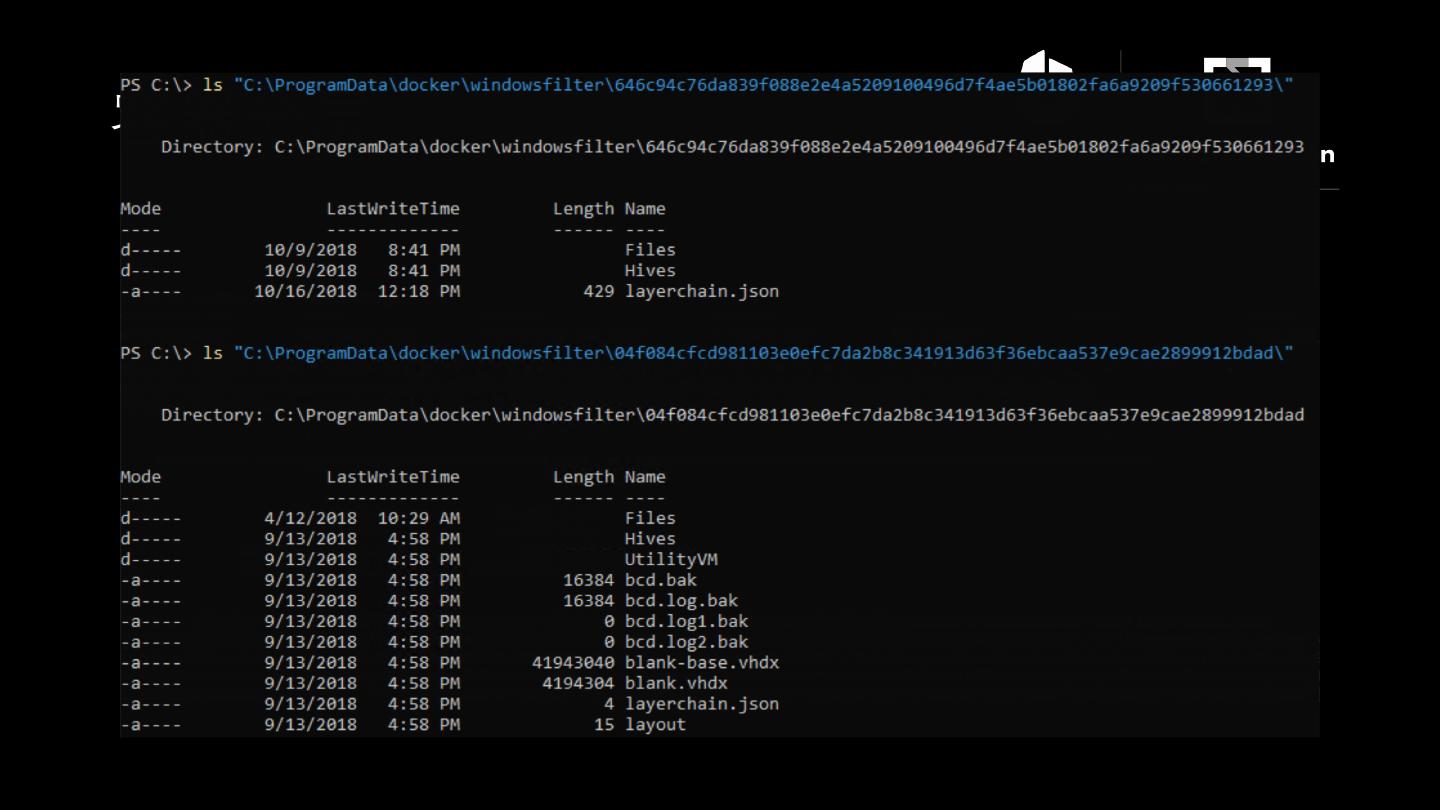
Task: Pick the bcd.log1.bak file entry
Action: [x=686, y=621]
